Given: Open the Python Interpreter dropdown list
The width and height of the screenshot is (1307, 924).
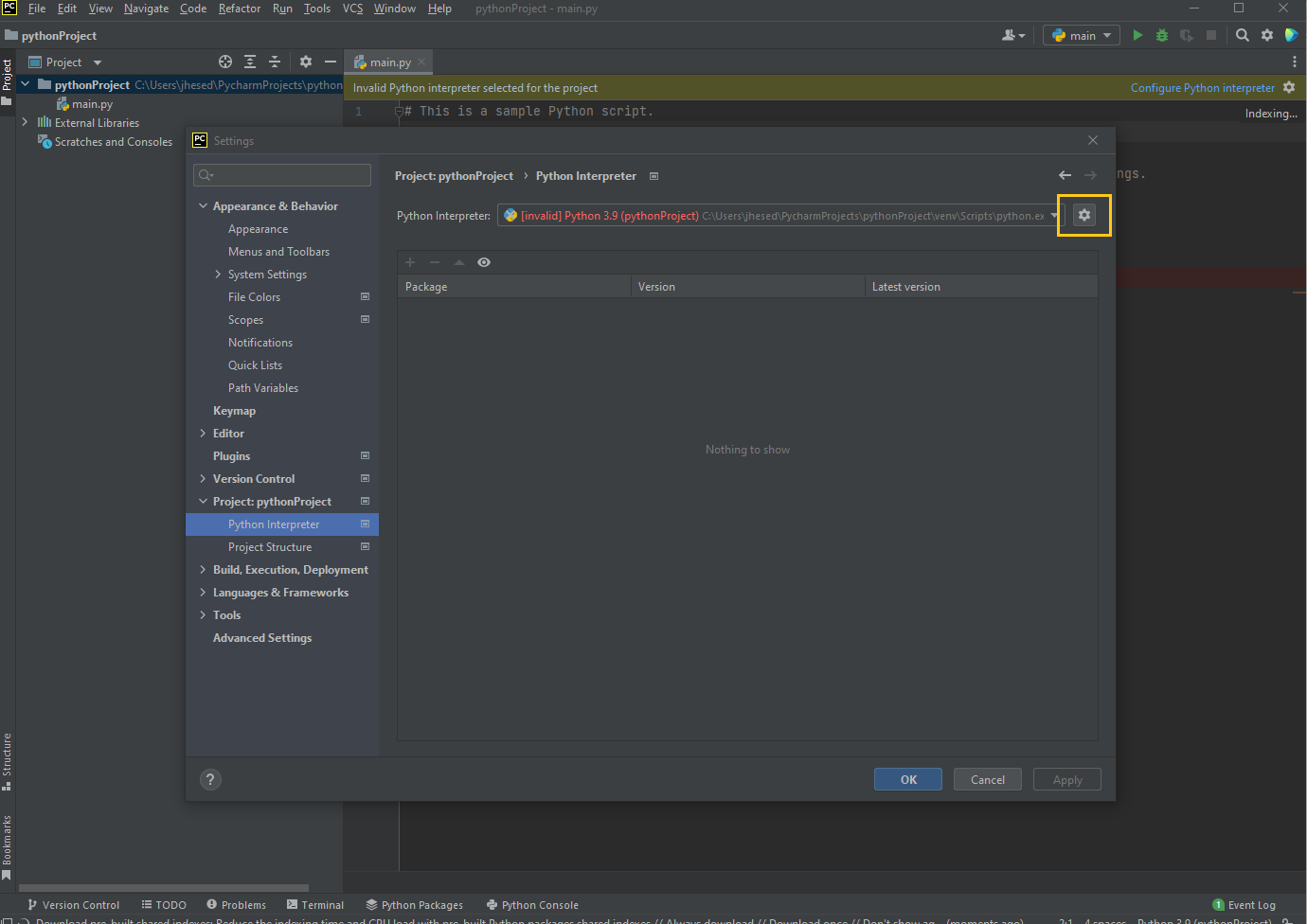Looking at the screenshot, I should tap(1055, 215).
